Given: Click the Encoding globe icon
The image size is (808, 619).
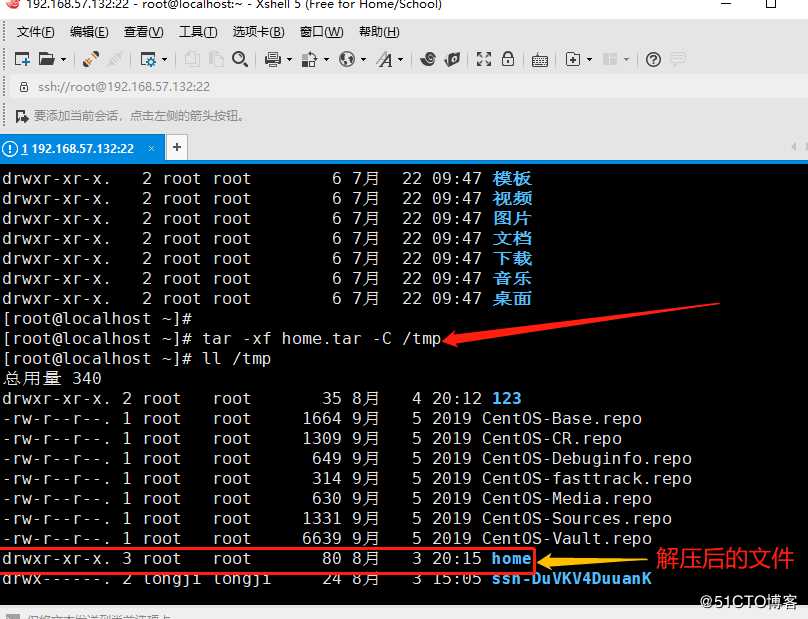Looking at the screenshot, I should pyautogui.click(x=347, y=59).
